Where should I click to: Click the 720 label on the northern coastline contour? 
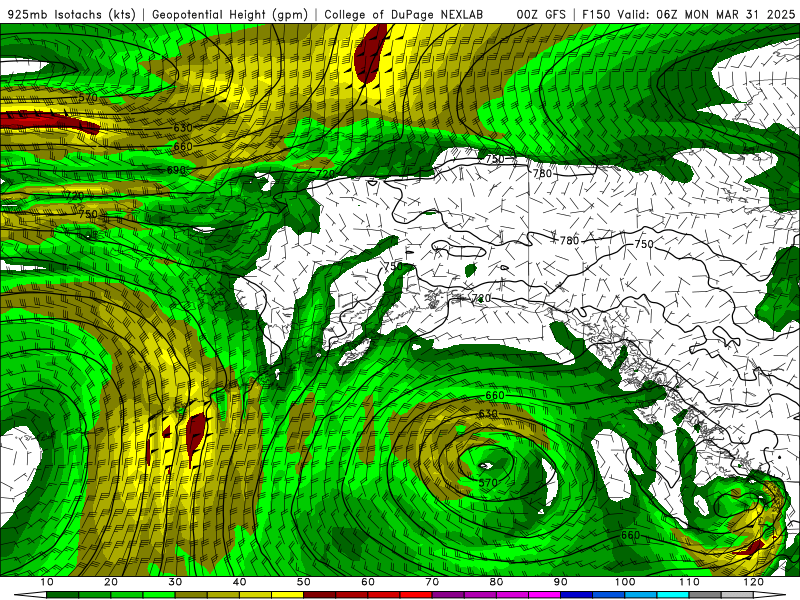click(x=326, y=174)
